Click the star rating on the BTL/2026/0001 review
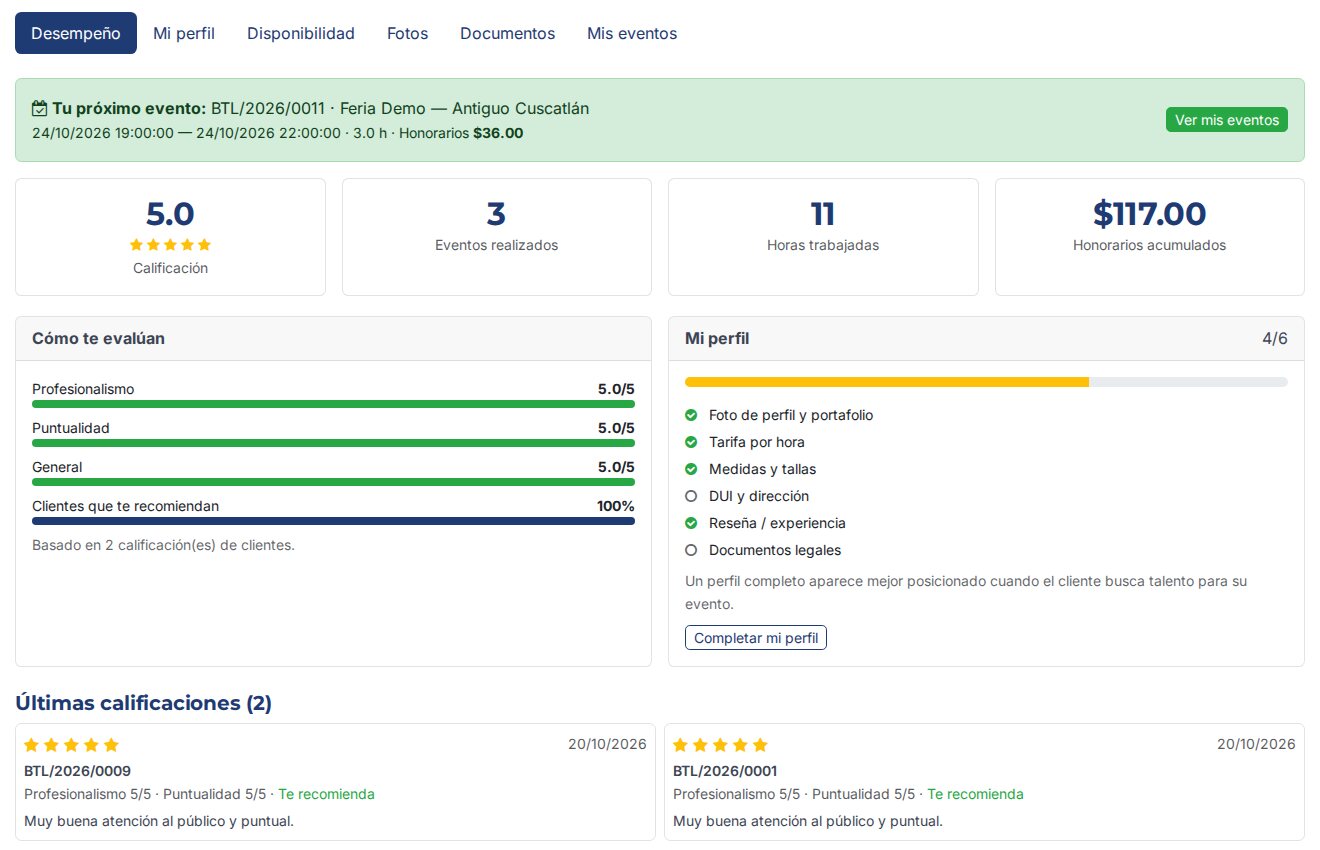This screenshot has width=1320, height=850. pos(720,745)
